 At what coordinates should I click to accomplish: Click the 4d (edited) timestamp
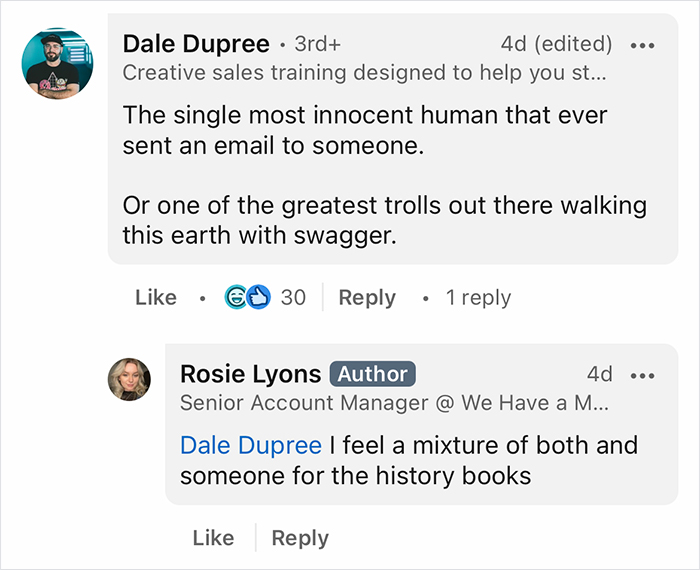click(x=556, y=44)
